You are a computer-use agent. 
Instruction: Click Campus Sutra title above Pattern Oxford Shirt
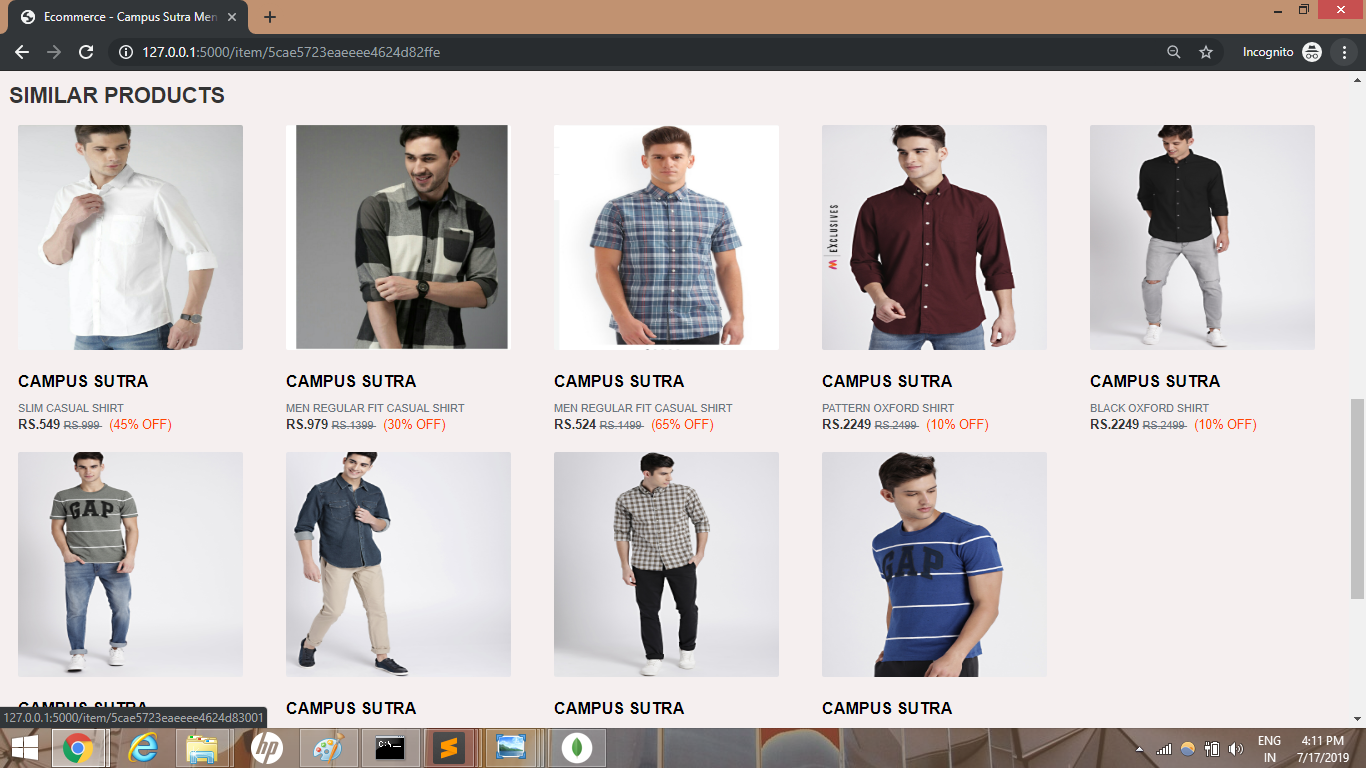tap(887, 381)
